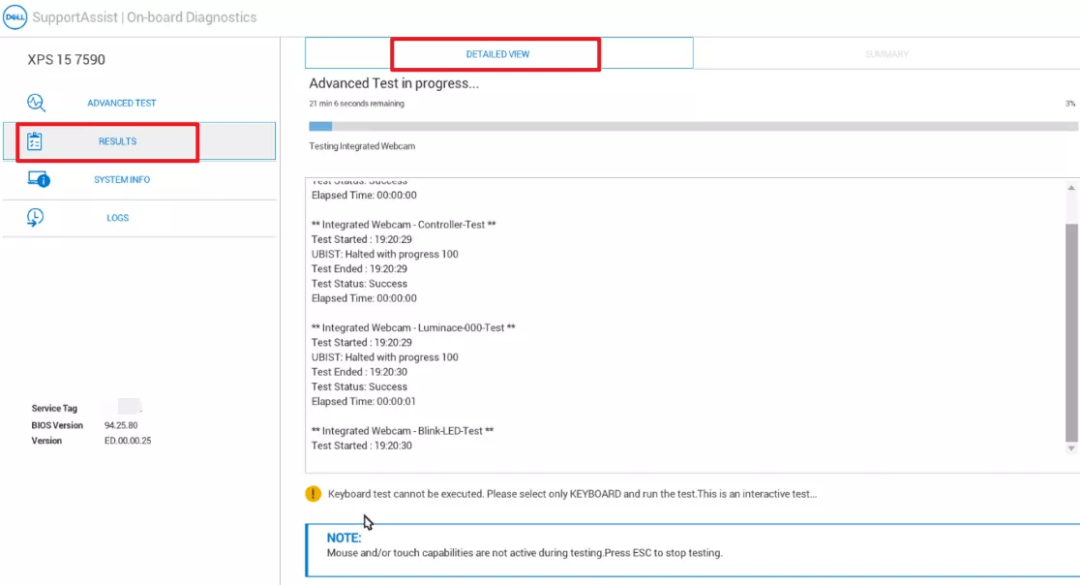The height and width of the screenshot is (585, 1080).
Task: Click the 'NOTE:' heading
Action: pyautogui.click(x=344, y=537)
